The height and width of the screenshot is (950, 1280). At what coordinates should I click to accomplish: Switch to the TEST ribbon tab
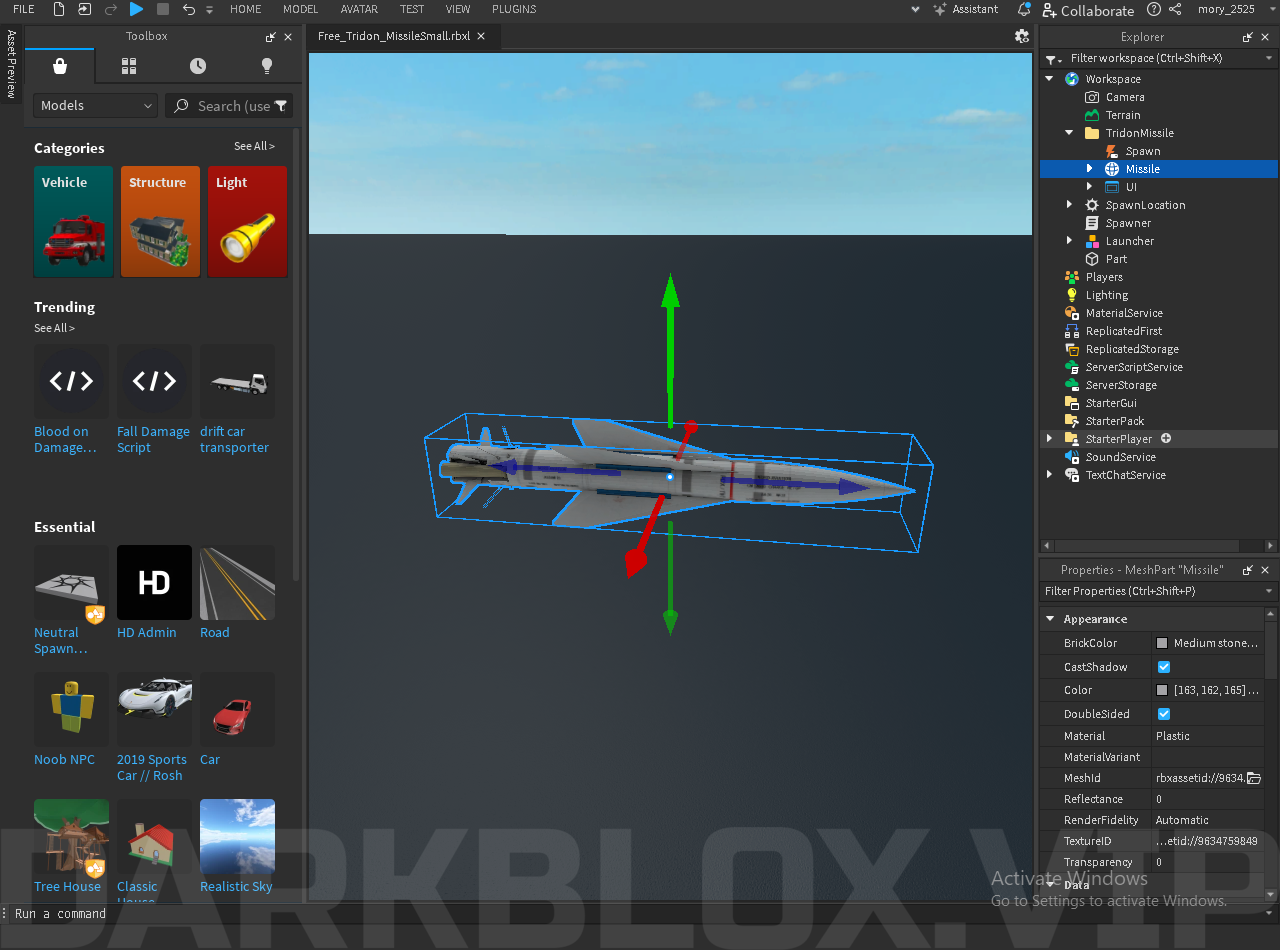(x=412, y=9)
